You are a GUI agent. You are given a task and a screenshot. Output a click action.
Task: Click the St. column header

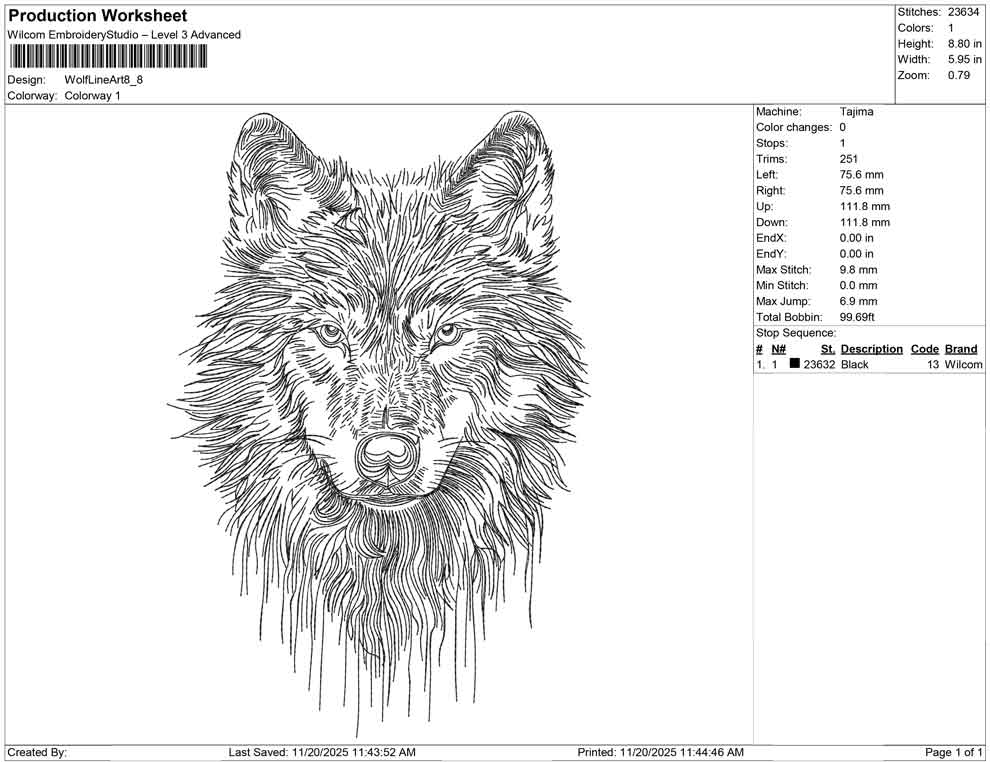(x=827, y=349)
